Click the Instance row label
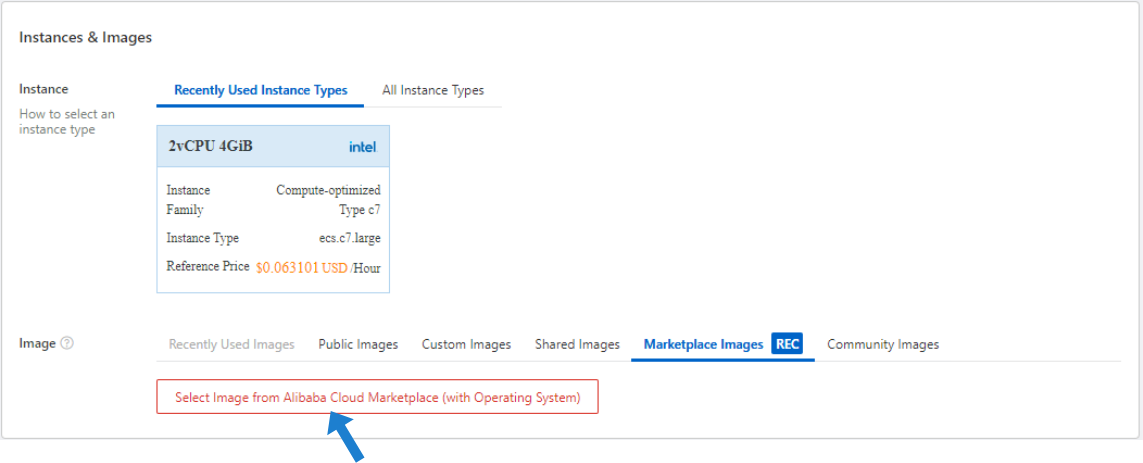 click(x=44, y=89)
